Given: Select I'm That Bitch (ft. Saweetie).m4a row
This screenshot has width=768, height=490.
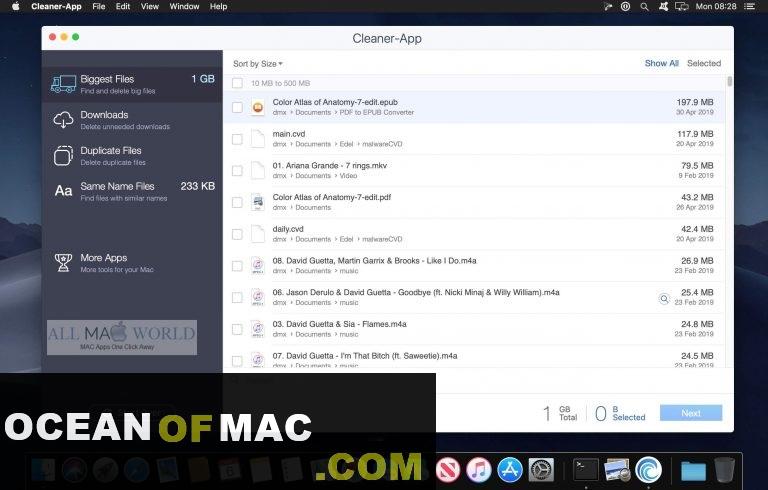Looking at the screenshot, I should [x=474, y=357].
